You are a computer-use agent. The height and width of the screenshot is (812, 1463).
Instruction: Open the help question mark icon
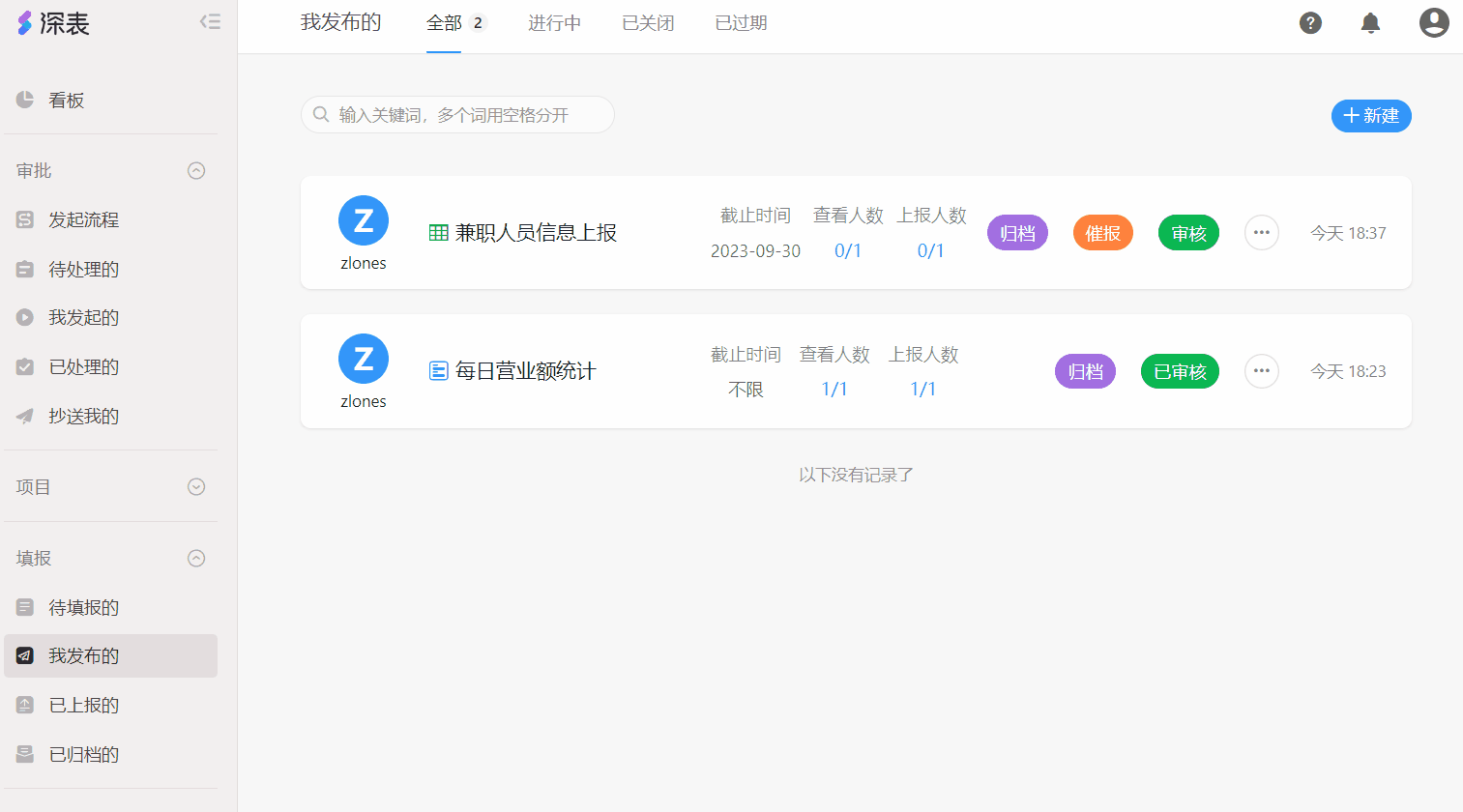coord(1310,23)
